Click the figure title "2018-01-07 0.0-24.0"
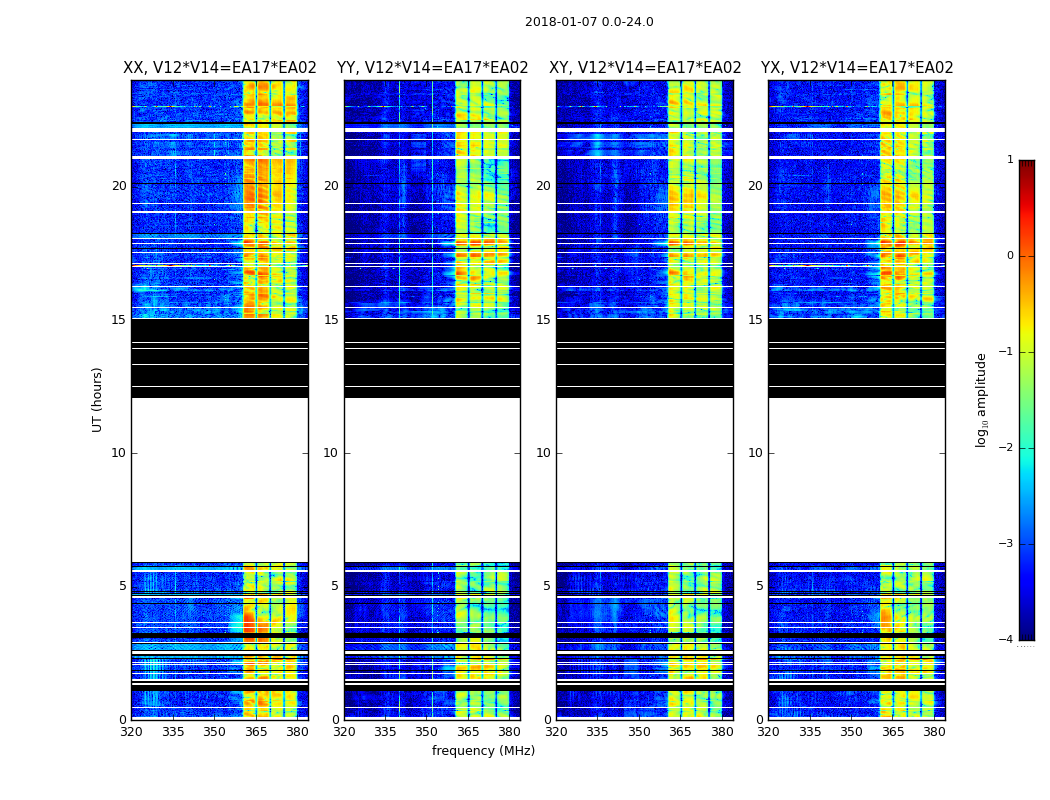1050x800 pixels. pos(589,22)
